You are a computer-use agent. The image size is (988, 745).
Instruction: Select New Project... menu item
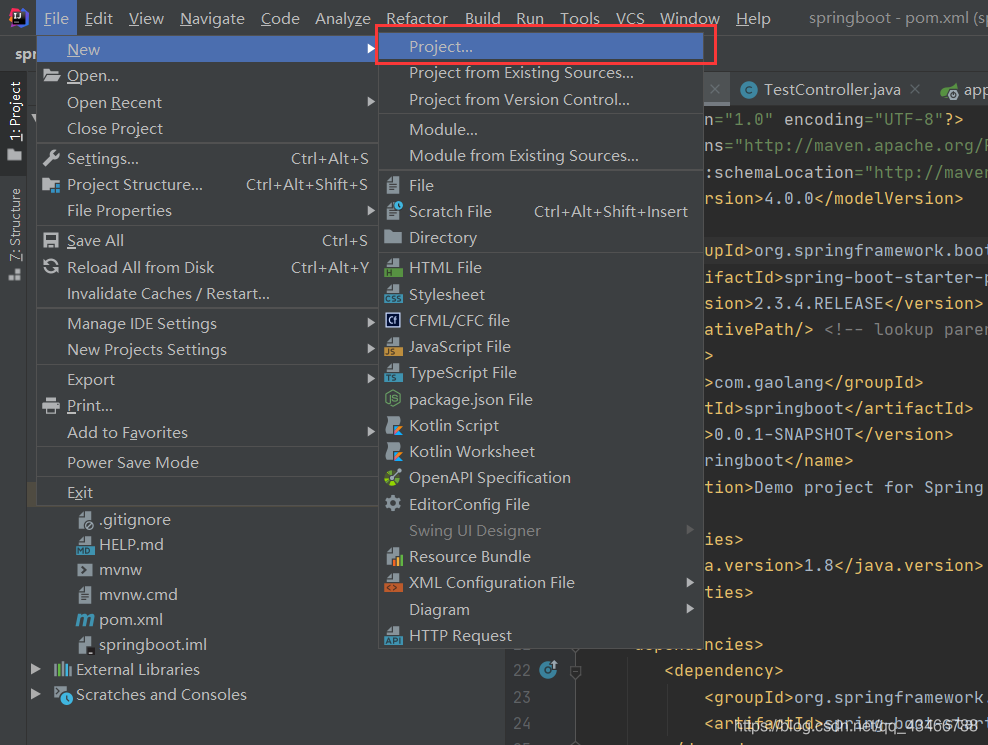(x=541, y=47)
